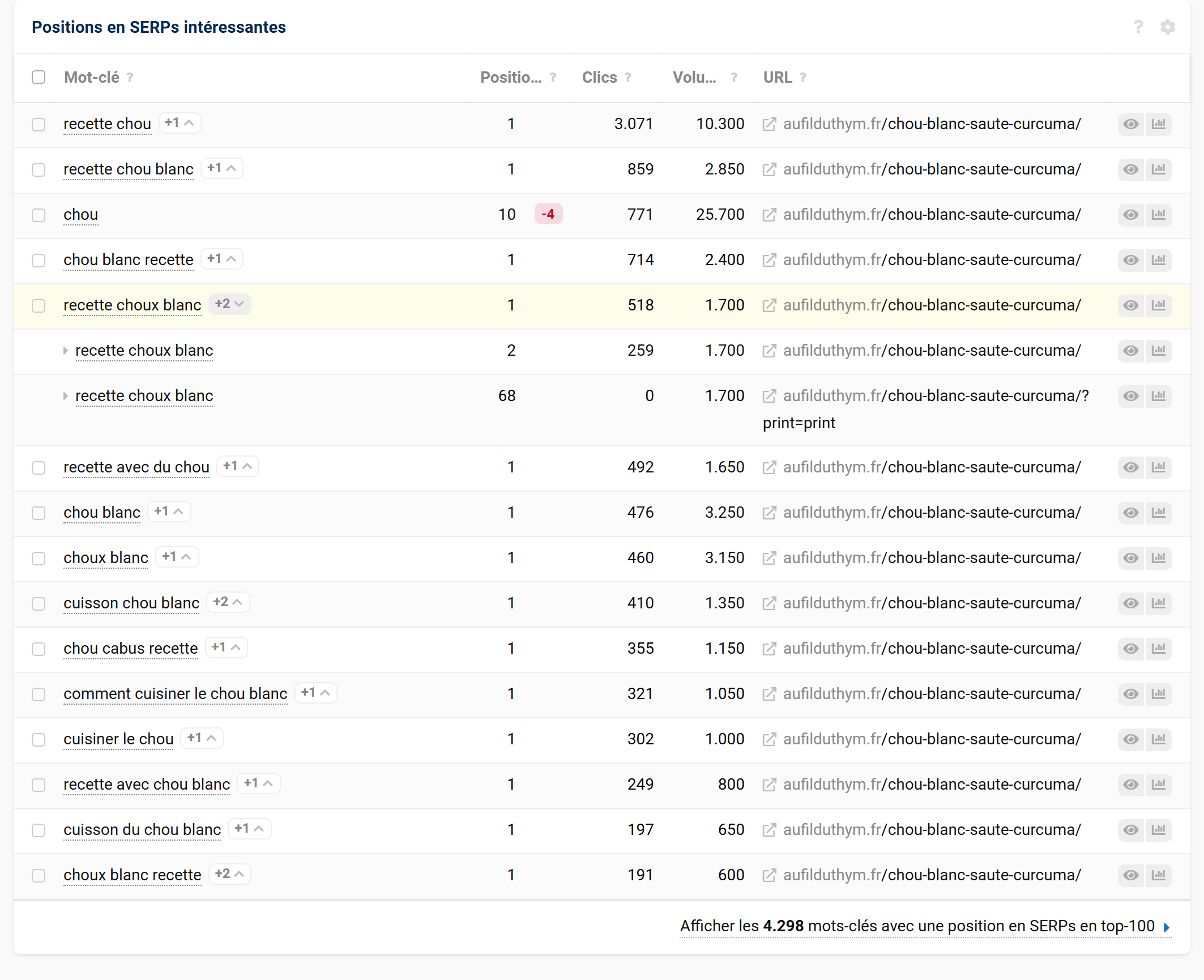1204x980 pixels.
Task: Select the checkbox for 'chou cabus recette'
Action: coord(39,649)
